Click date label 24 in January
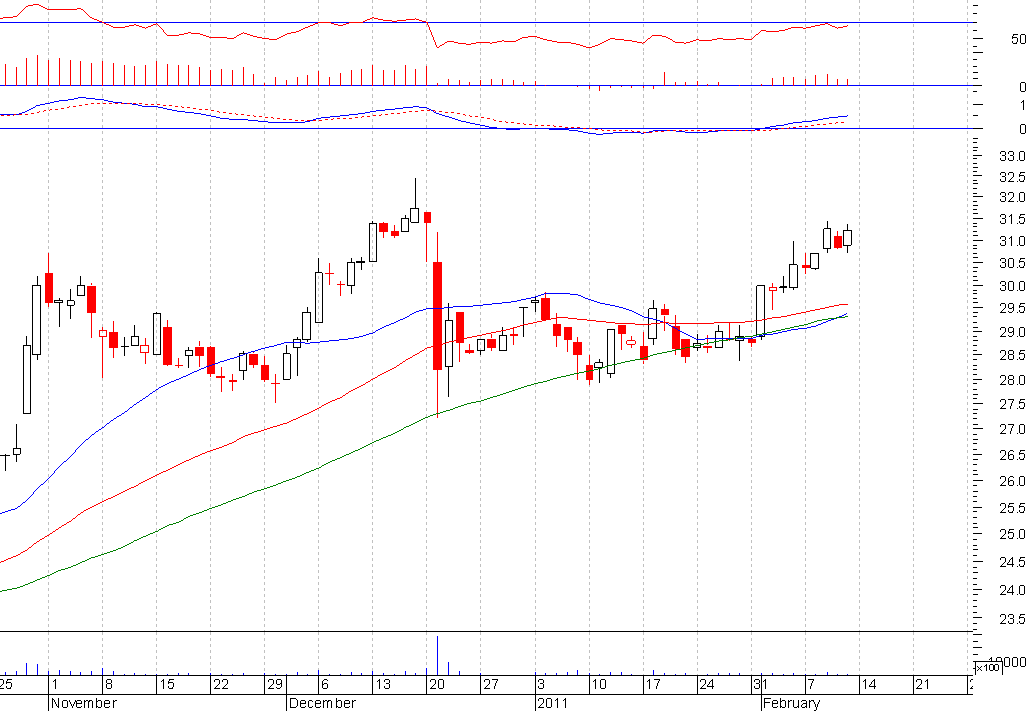 [x=706, y=684]
